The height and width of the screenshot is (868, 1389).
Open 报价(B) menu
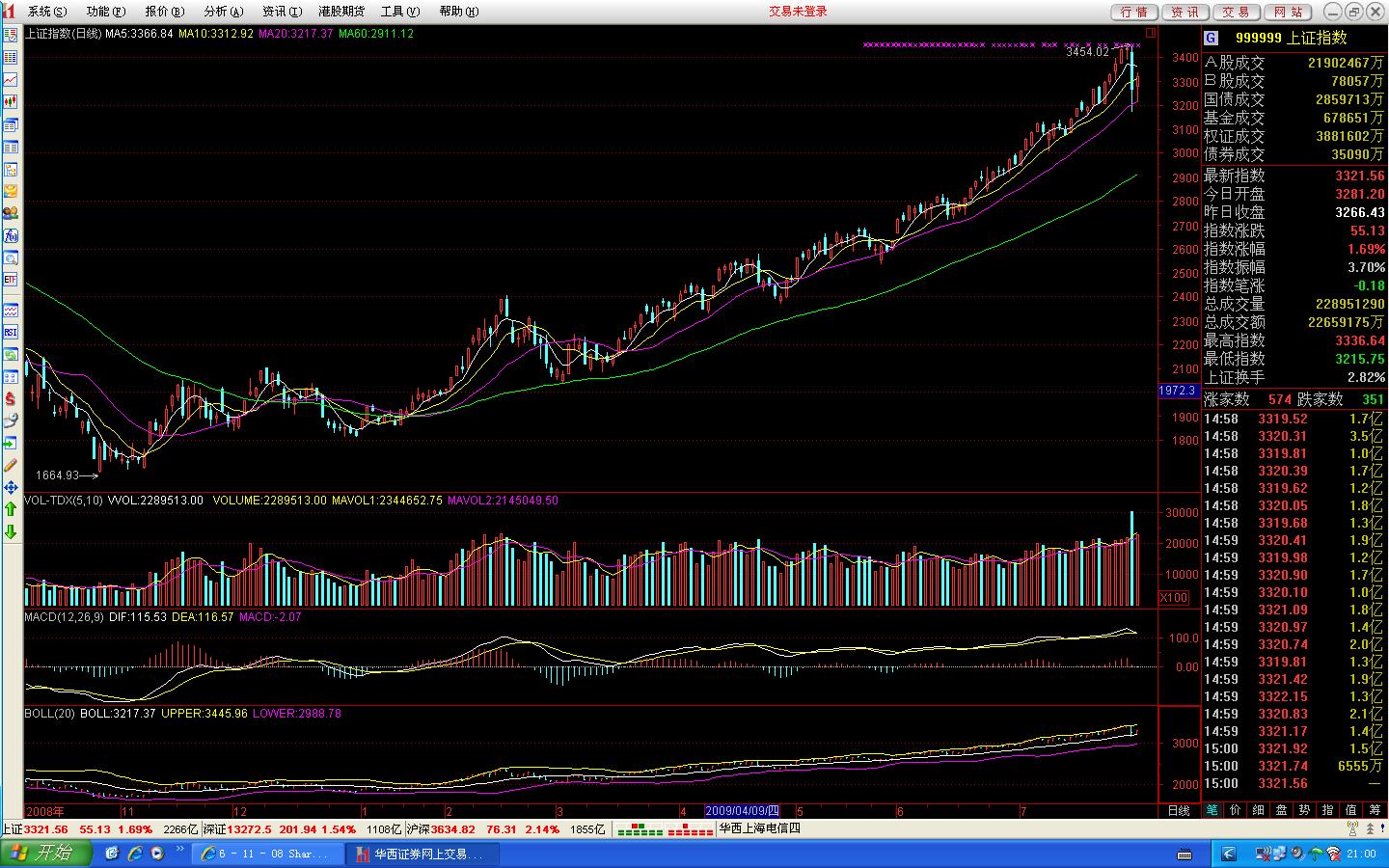point(164,12)
